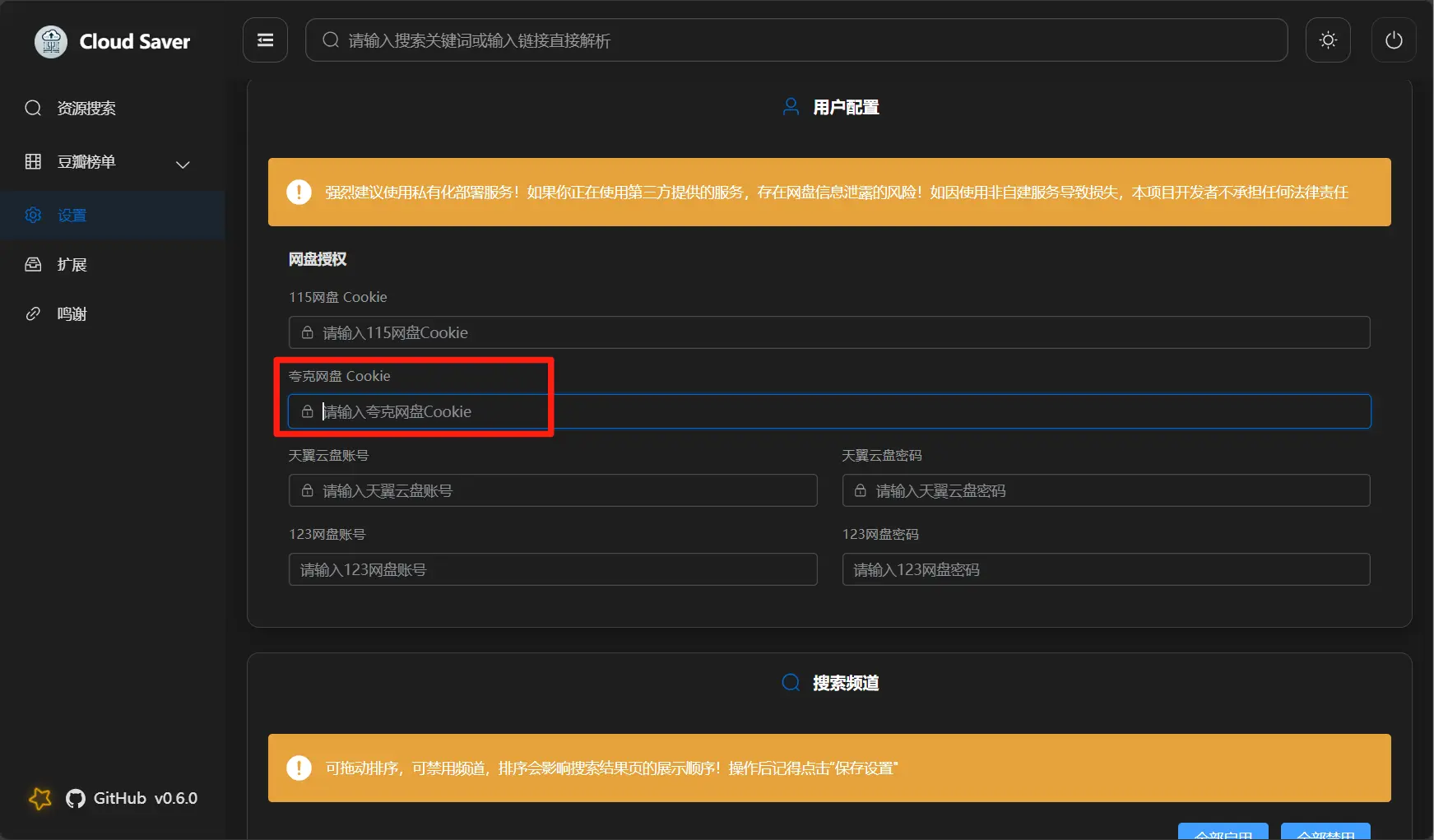The height and width of the screenshot is (840, 1434).
Task: Click the 全部启用 button
Action: [x=1223, y=833]
